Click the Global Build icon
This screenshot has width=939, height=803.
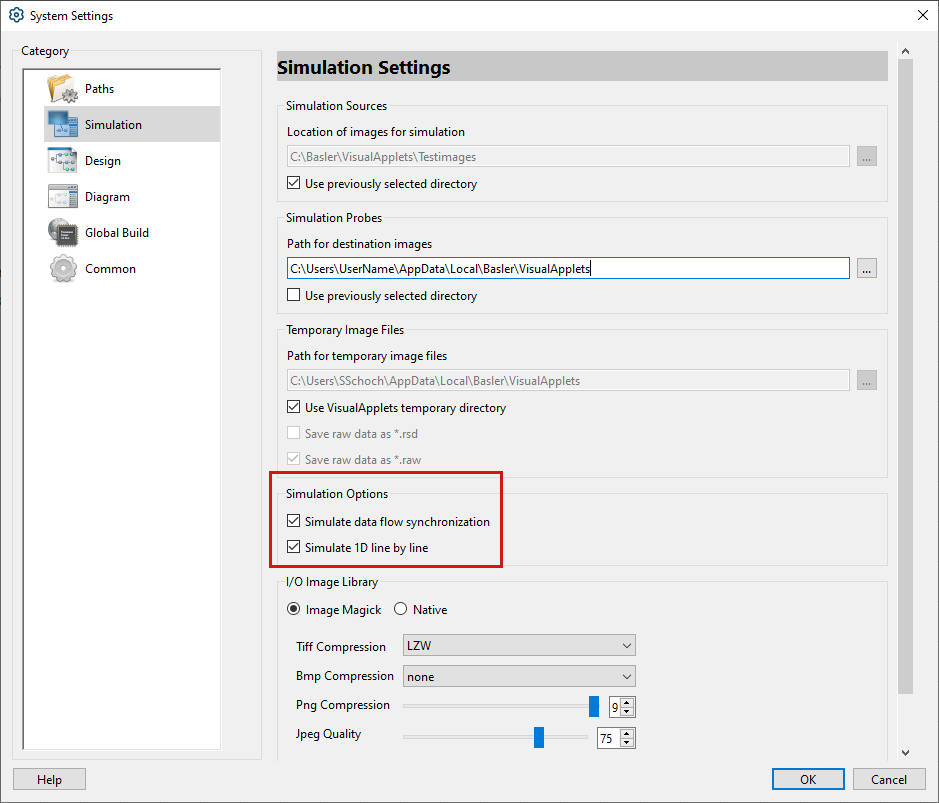pyautogui.click(x=61, y=232)
